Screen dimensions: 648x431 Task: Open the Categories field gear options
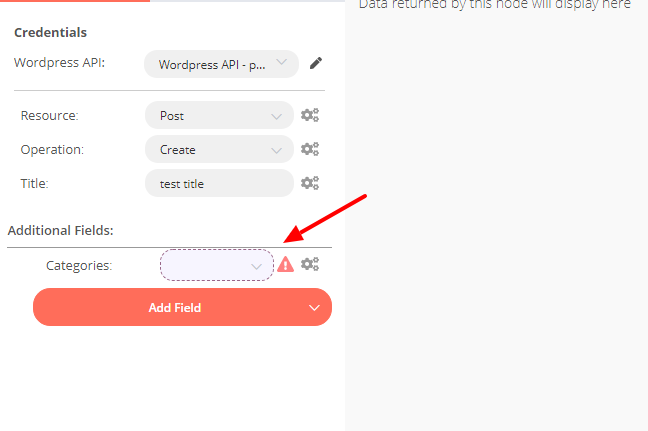(310, 264)
